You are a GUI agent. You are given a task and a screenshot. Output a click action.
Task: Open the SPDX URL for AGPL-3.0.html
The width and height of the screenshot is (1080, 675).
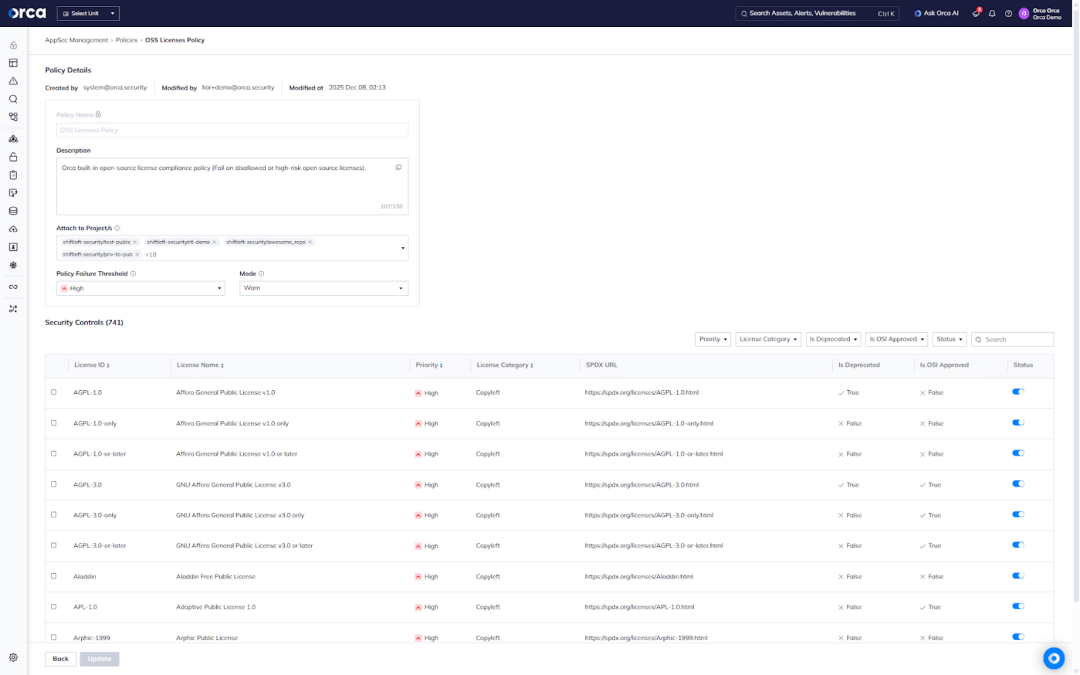tap(641, 484)
